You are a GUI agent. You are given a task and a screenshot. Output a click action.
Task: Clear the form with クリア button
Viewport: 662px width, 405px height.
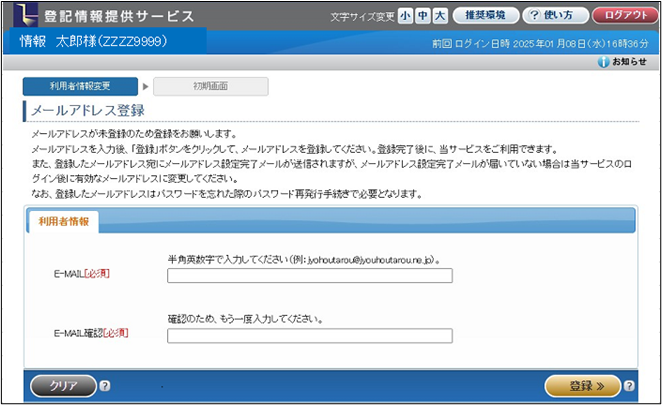[x=64, y=386]
